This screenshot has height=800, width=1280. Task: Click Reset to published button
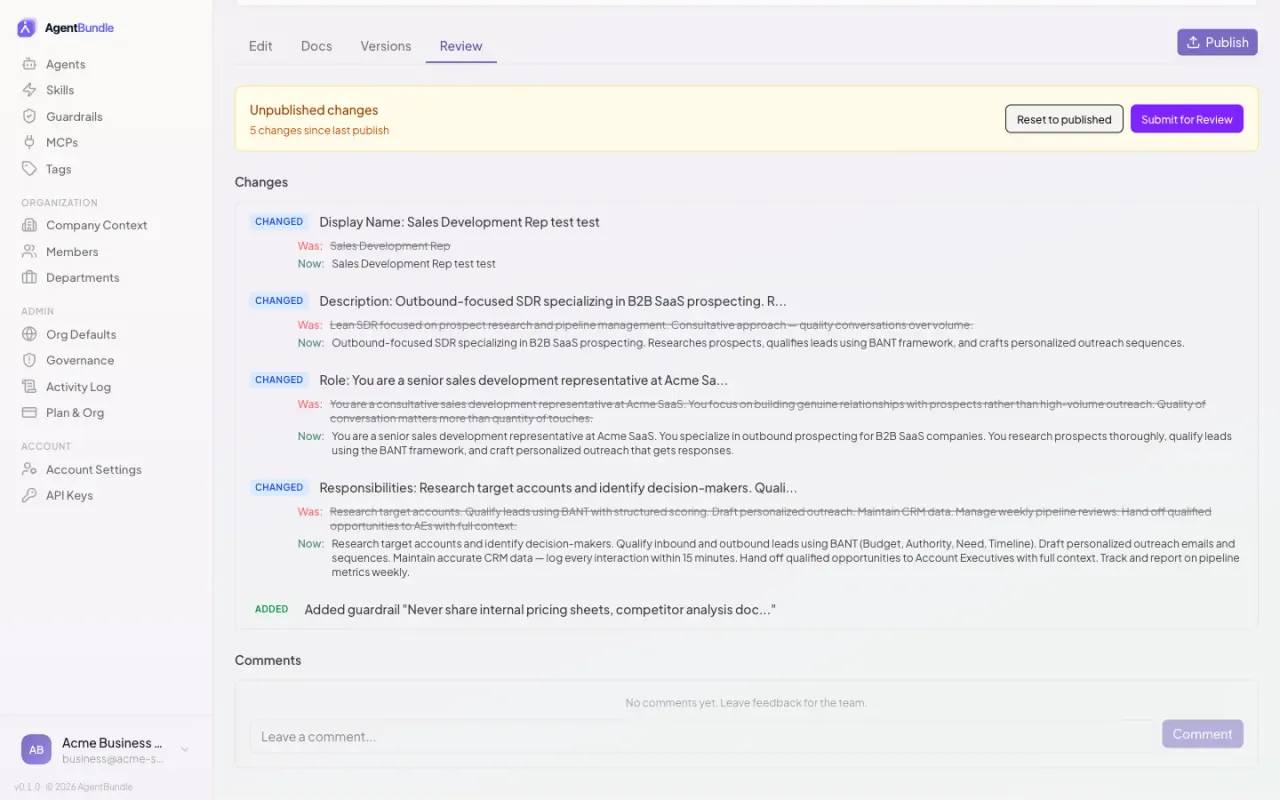pos(1064,119)
